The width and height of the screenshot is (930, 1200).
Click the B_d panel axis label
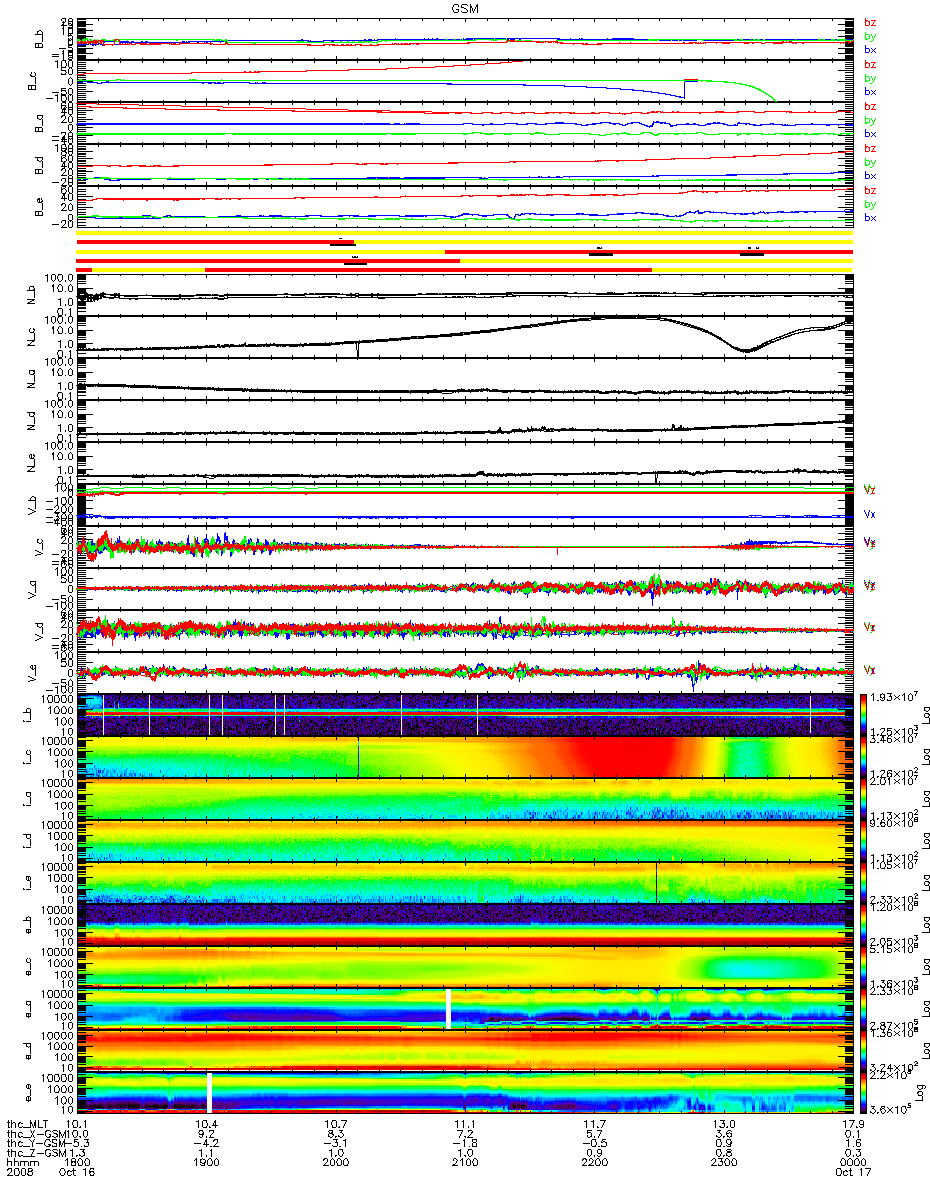(x=37, y=165)
